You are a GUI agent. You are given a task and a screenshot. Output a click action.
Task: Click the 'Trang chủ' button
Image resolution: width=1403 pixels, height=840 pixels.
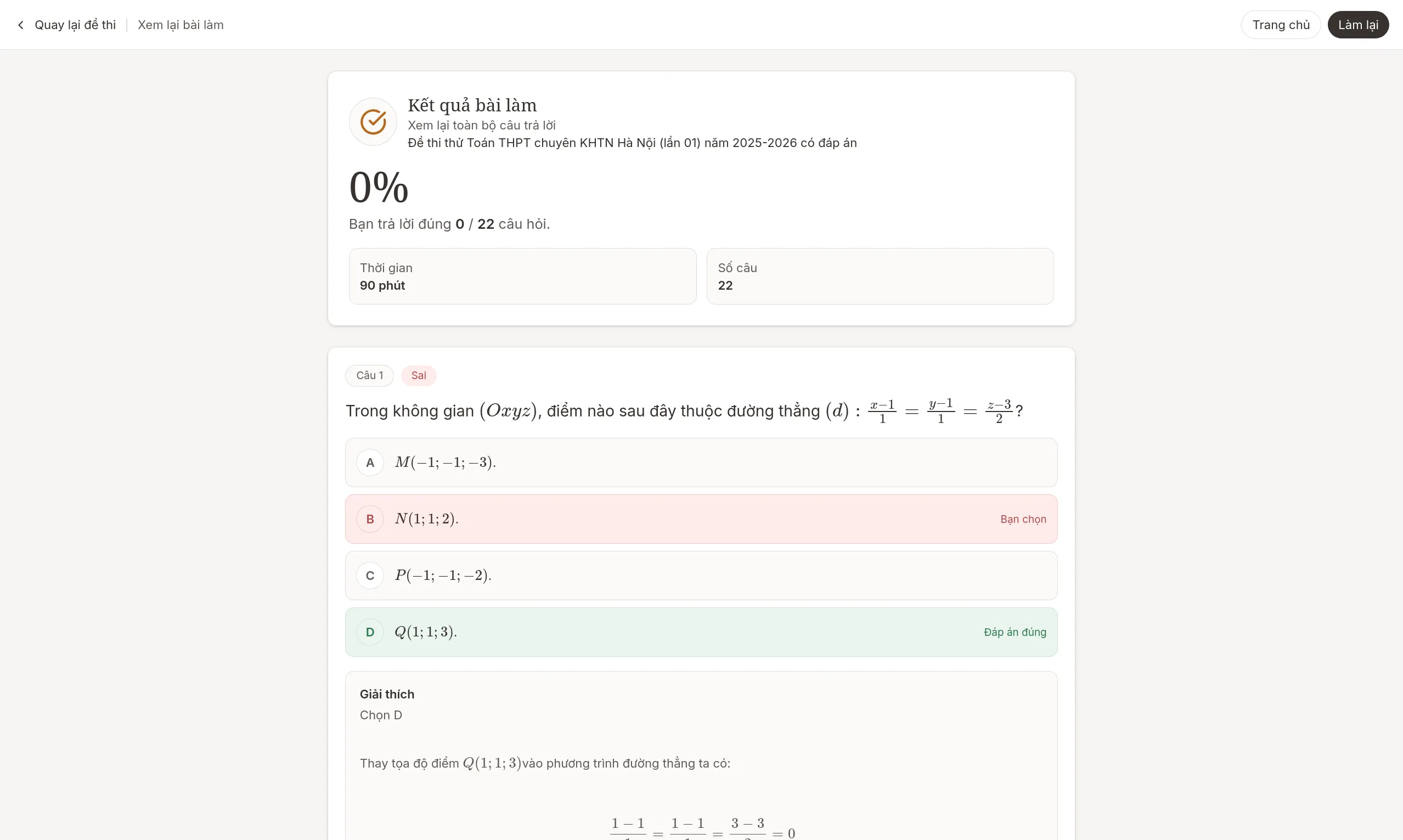pos(1280,24)
